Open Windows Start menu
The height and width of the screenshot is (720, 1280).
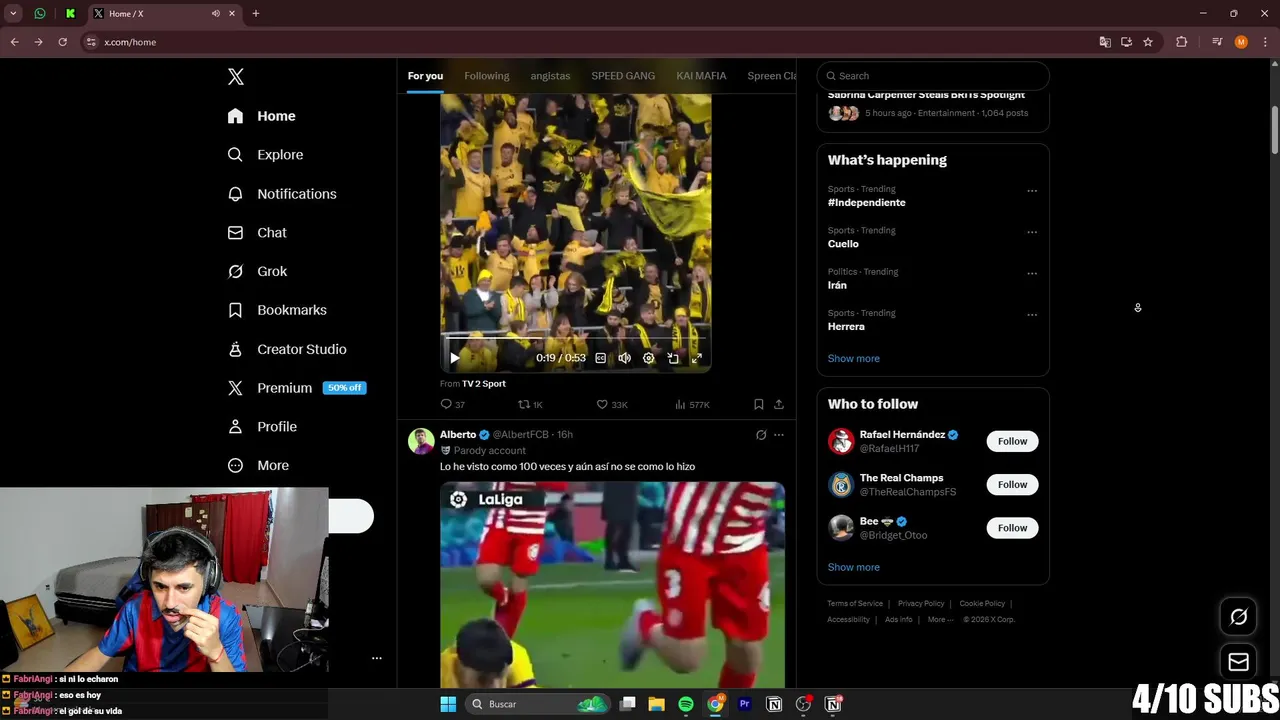[x=448, y=704]
